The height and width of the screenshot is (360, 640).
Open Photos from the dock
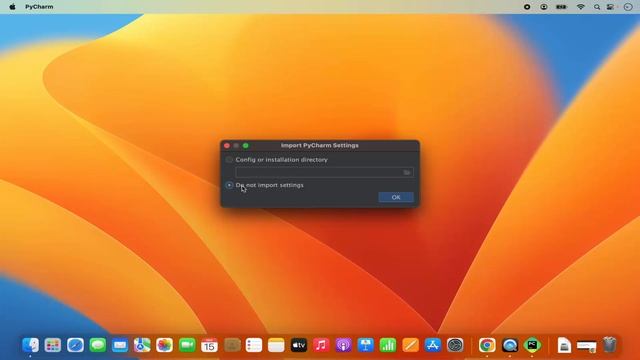[164, 345]
